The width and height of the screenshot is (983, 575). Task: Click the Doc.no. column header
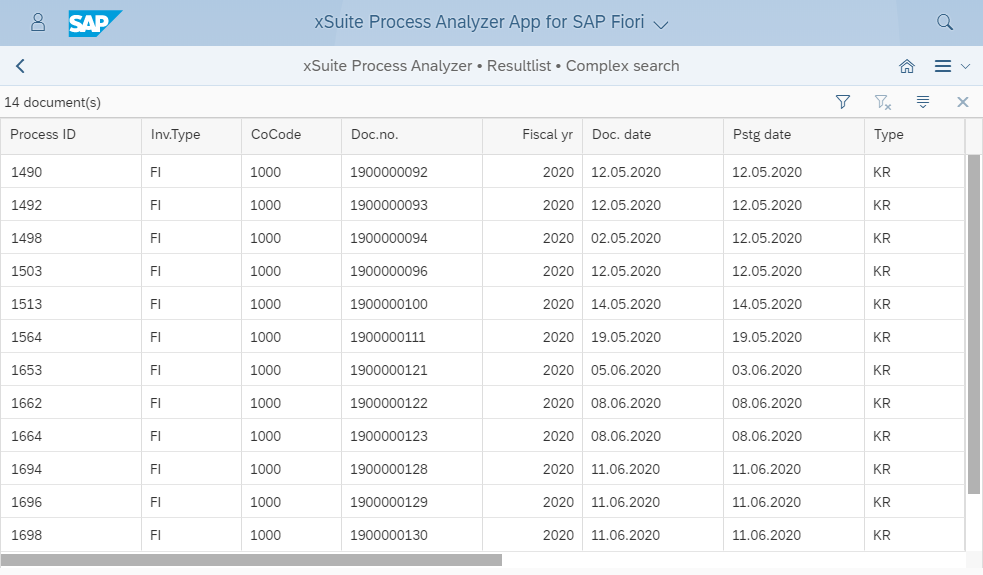[412, 135]
